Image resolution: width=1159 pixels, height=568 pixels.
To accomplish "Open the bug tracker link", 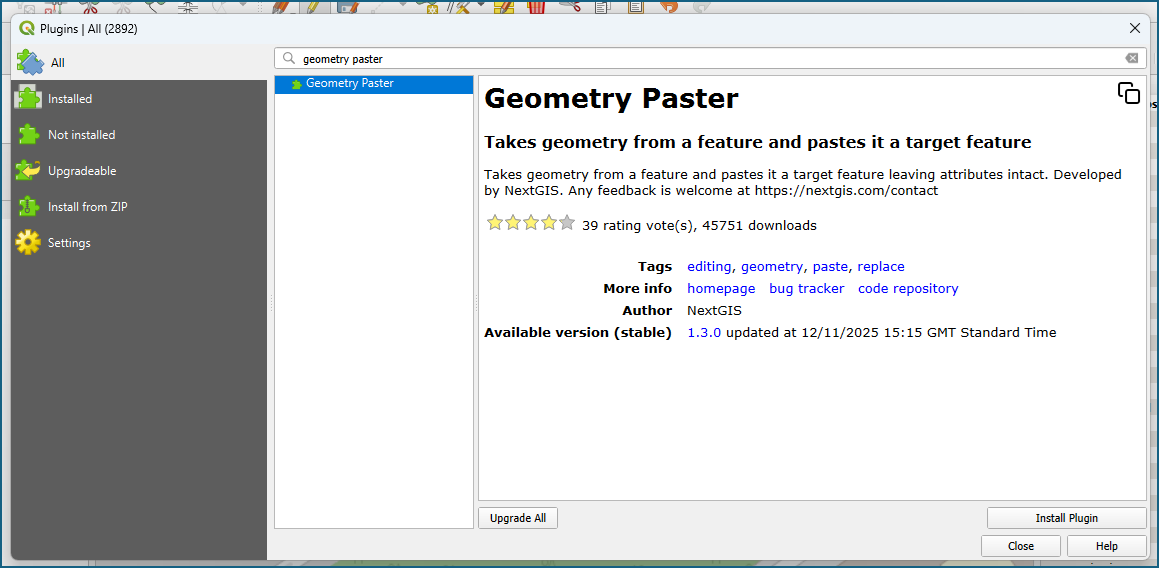I will [806, 288].
